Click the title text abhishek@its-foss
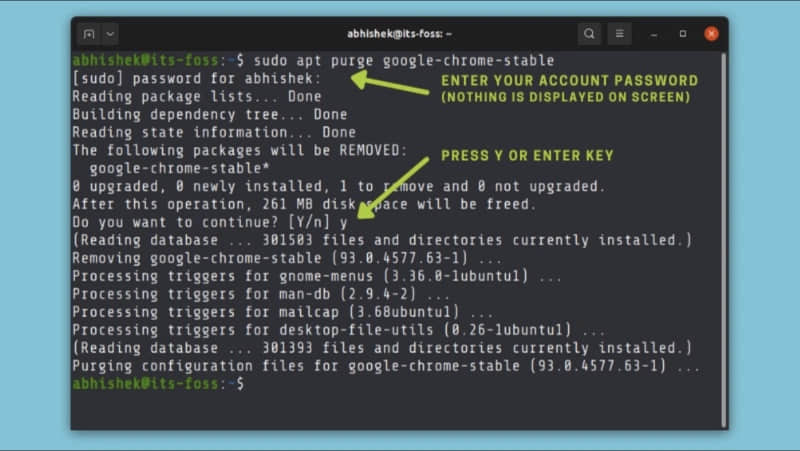The width and height of the screenshot is (800, 451). point(399,34)
